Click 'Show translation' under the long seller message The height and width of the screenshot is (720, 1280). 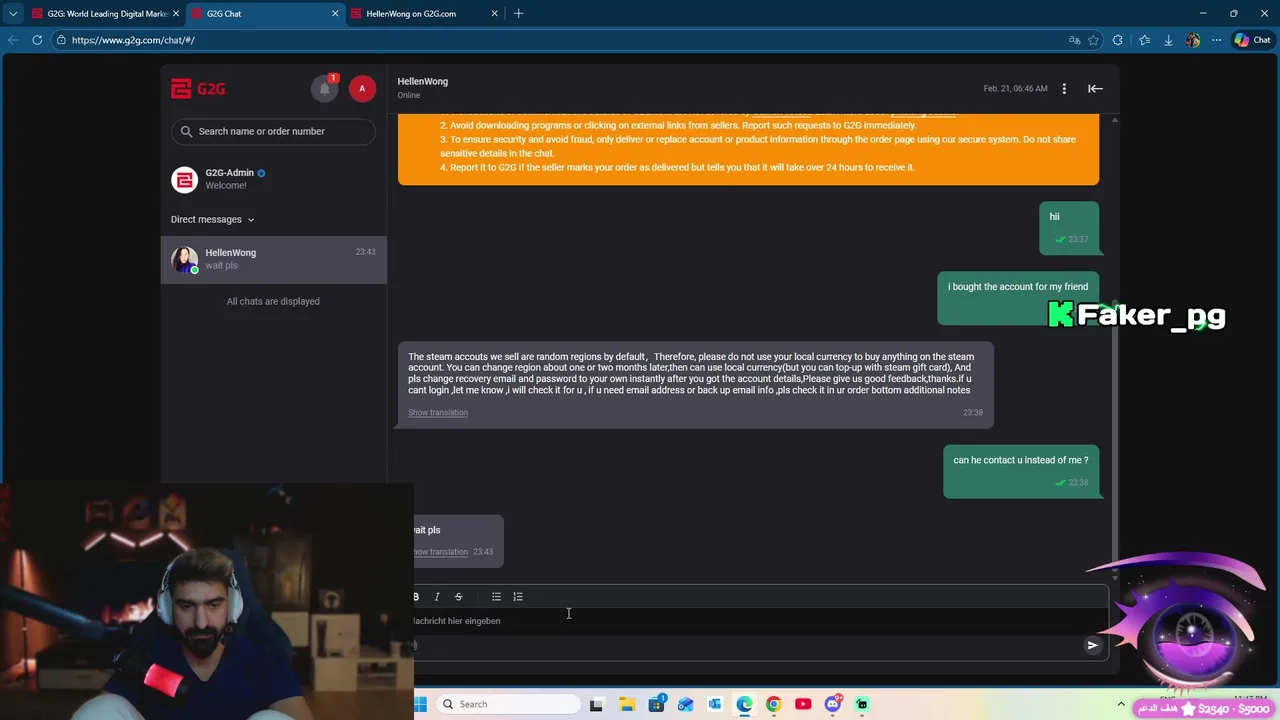click(438, 413)
